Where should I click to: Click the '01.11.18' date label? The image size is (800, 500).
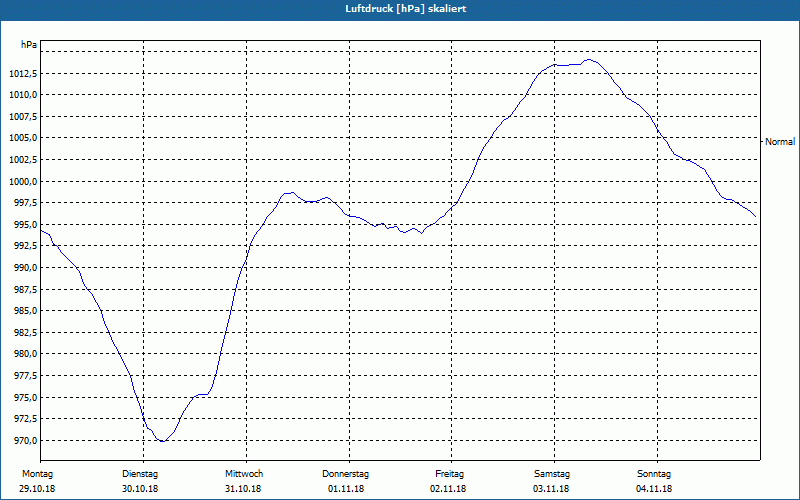[346, 489]
